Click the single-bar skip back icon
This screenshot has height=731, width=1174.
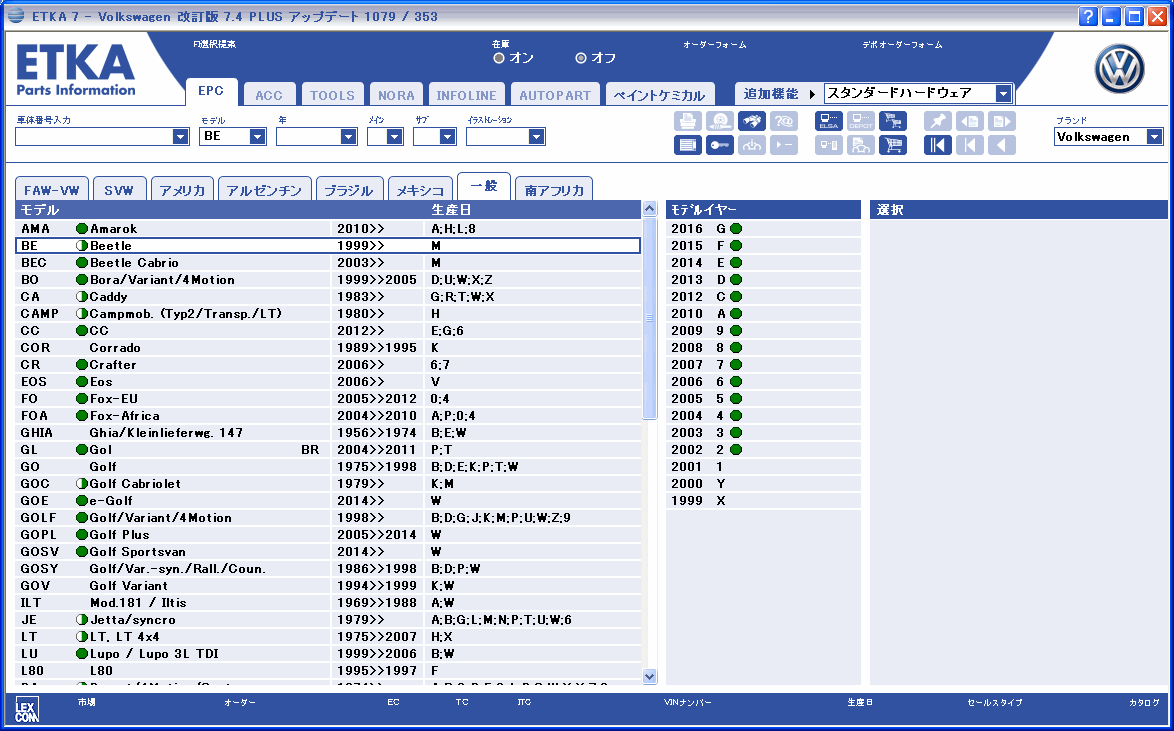pos(970,145)
